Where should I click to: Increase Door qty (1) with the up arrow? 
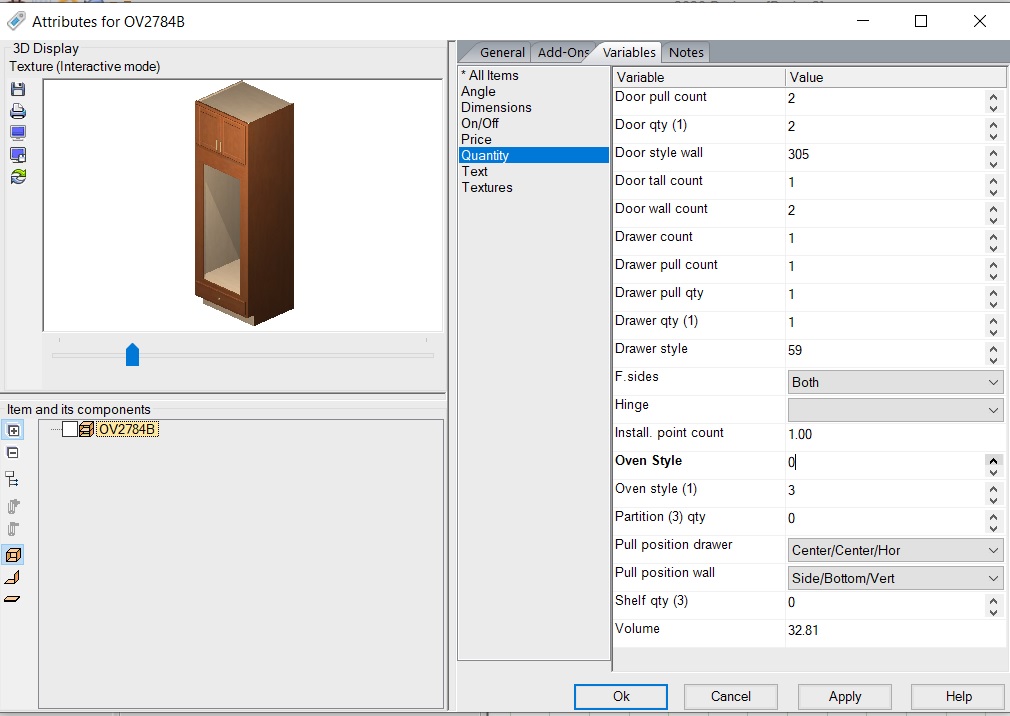pyautogui.click(x=993, y=126)
